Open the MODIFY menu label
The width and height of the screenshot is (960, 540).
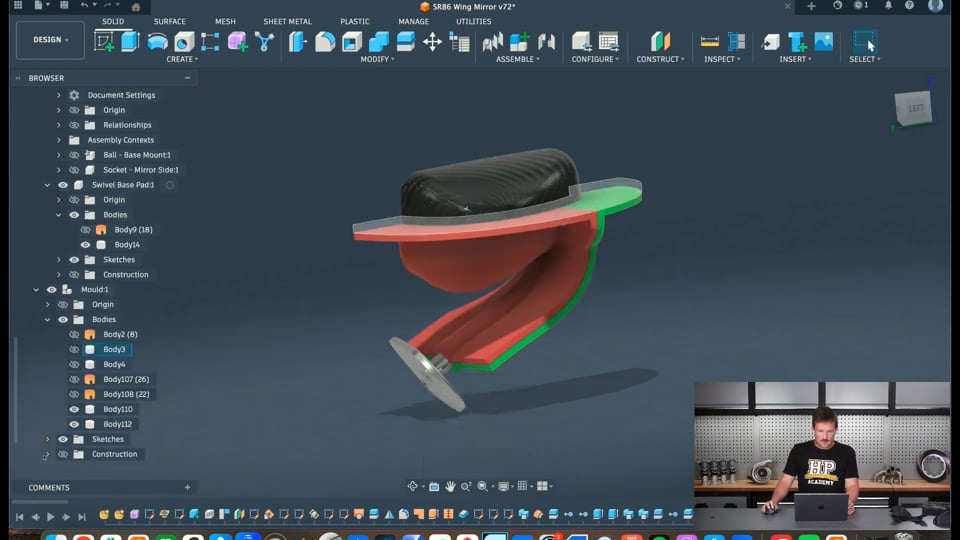pyautogui.click(x=377, y=59)
